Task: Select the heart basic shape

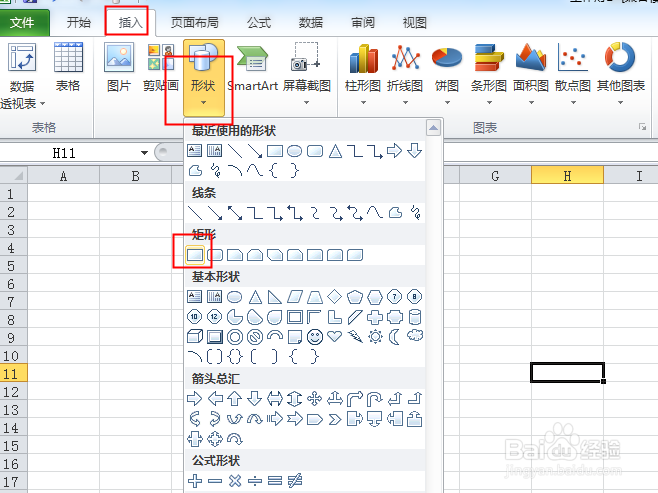Action: pyautogui.click(x=334, y=336)
